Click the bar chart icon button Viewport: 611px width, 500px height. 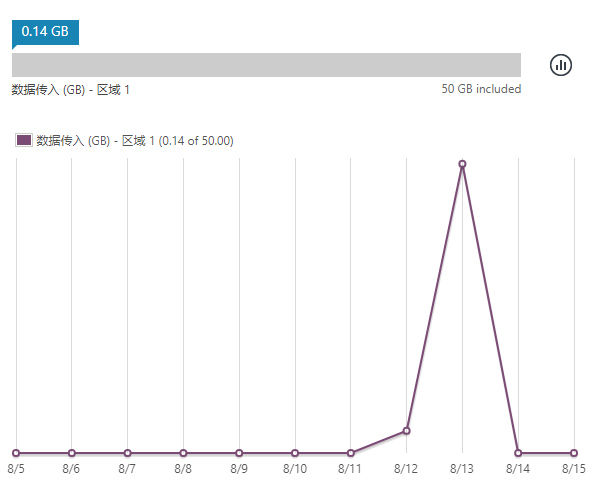click(561, 65)
